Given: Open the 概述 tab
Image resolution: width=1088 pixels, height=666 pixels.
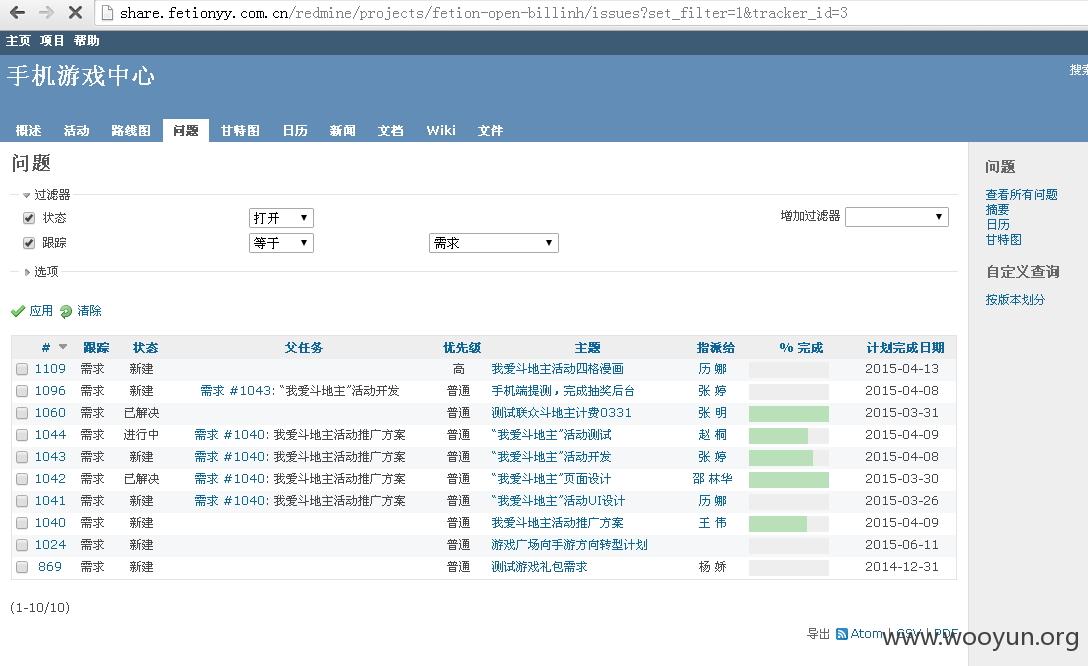Looking at the screenshot, I should [28, 130].
